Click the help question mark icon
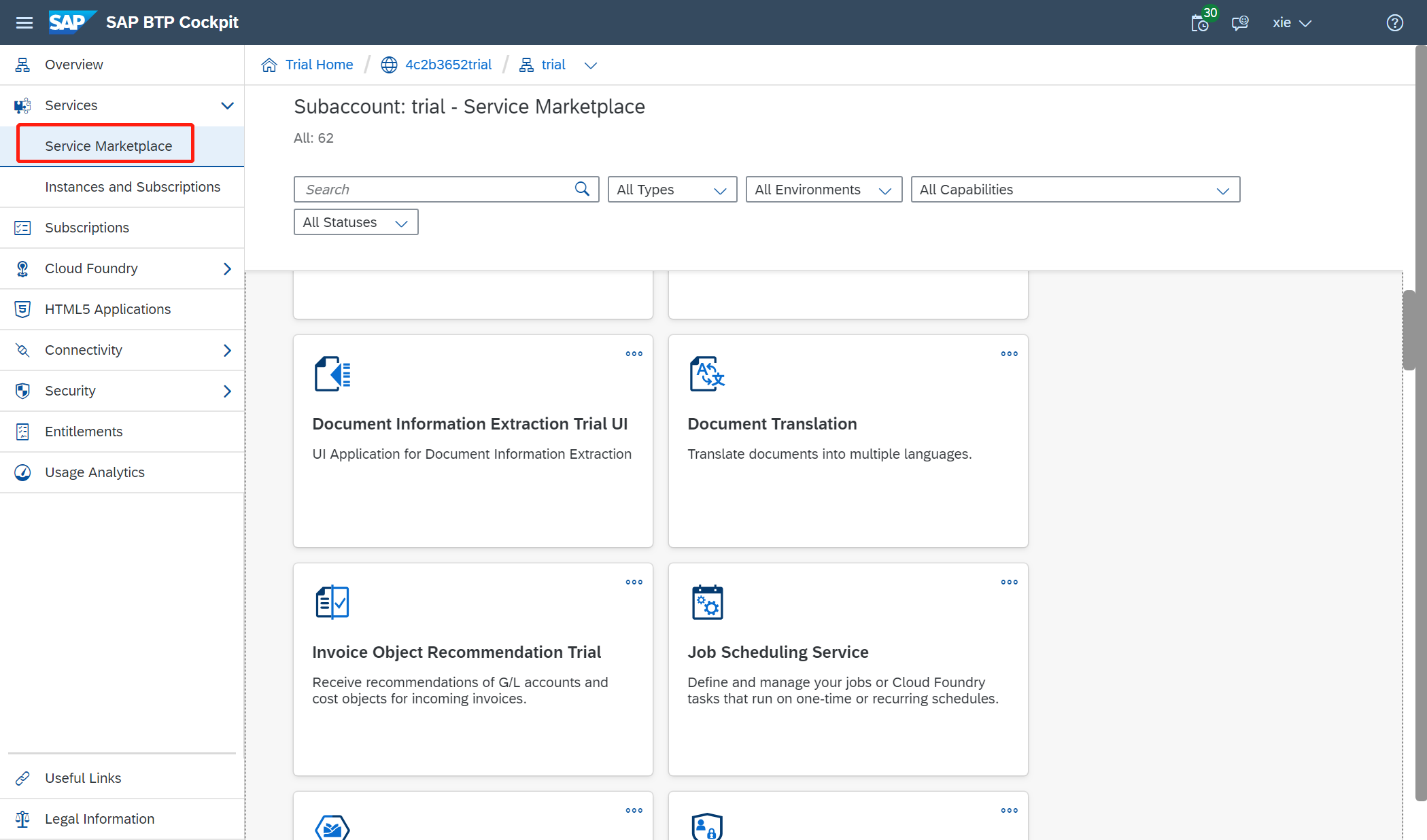The image size is (1427, 840). pos(1394,23)
